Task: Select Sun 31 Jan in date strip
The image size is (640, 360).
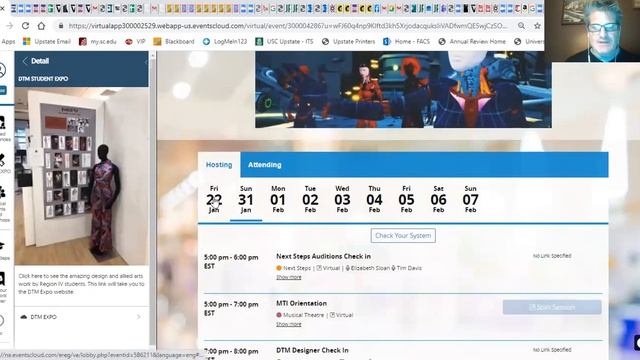Action: 246,199
